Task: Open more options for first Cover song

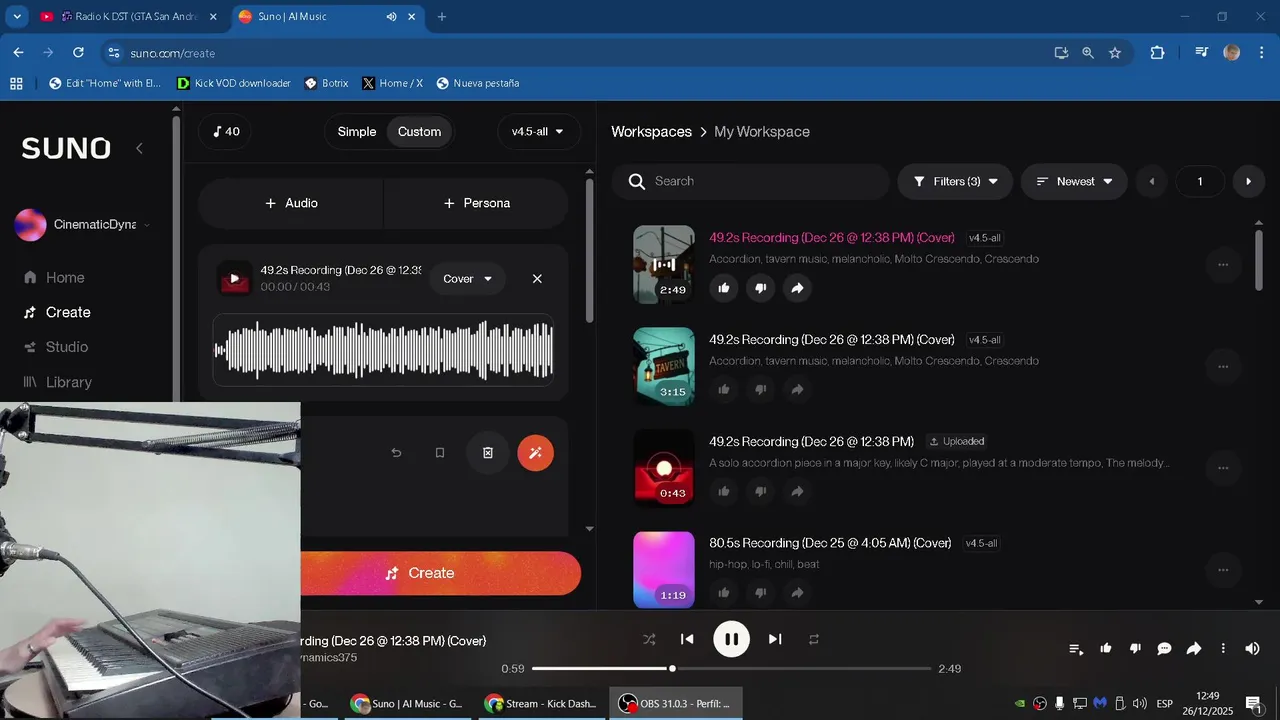Action: [x=1223, y=265]
